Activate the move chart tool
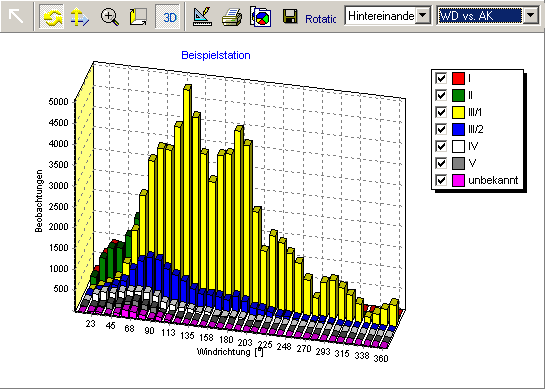The width and height of the screenshot is (545, 389). [x=80, y=16]
